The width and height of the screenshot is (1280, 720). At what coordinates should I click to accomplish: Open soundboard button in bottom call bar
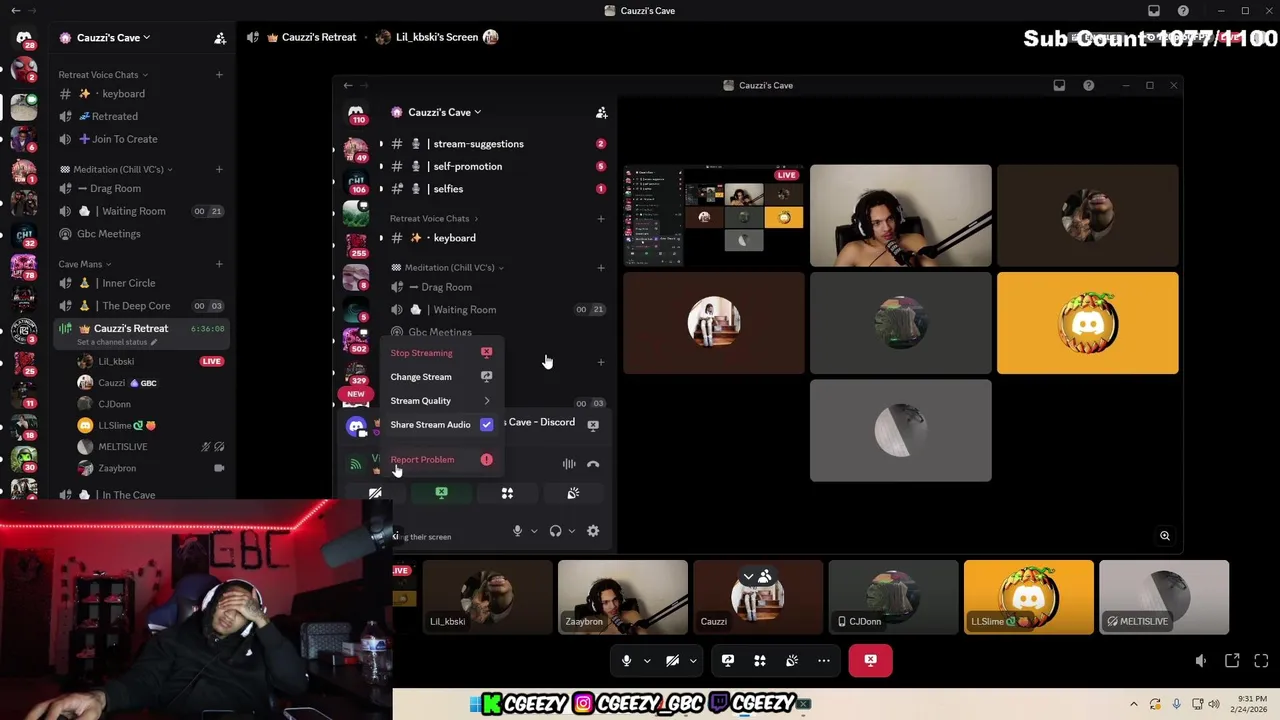click(x=792, y=660)
